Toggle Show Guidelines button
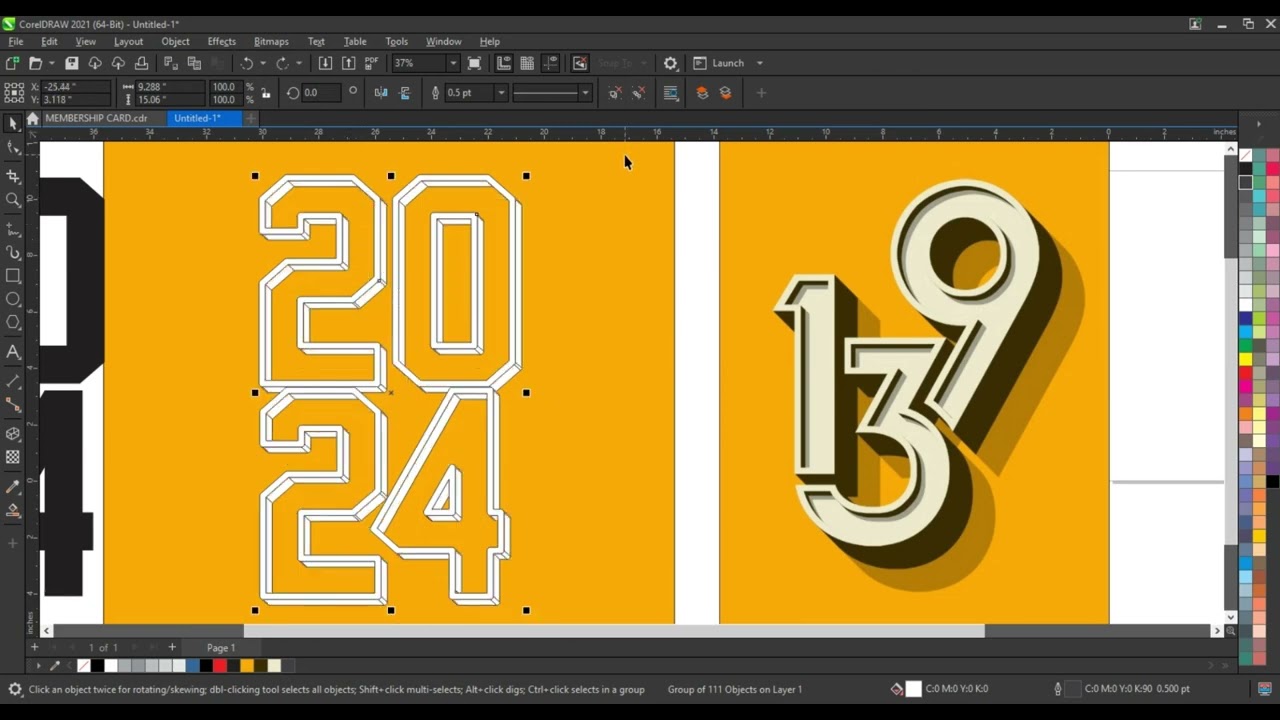Image resolution: width=1280 pixels, height=720 pixels. coord(550,63)
